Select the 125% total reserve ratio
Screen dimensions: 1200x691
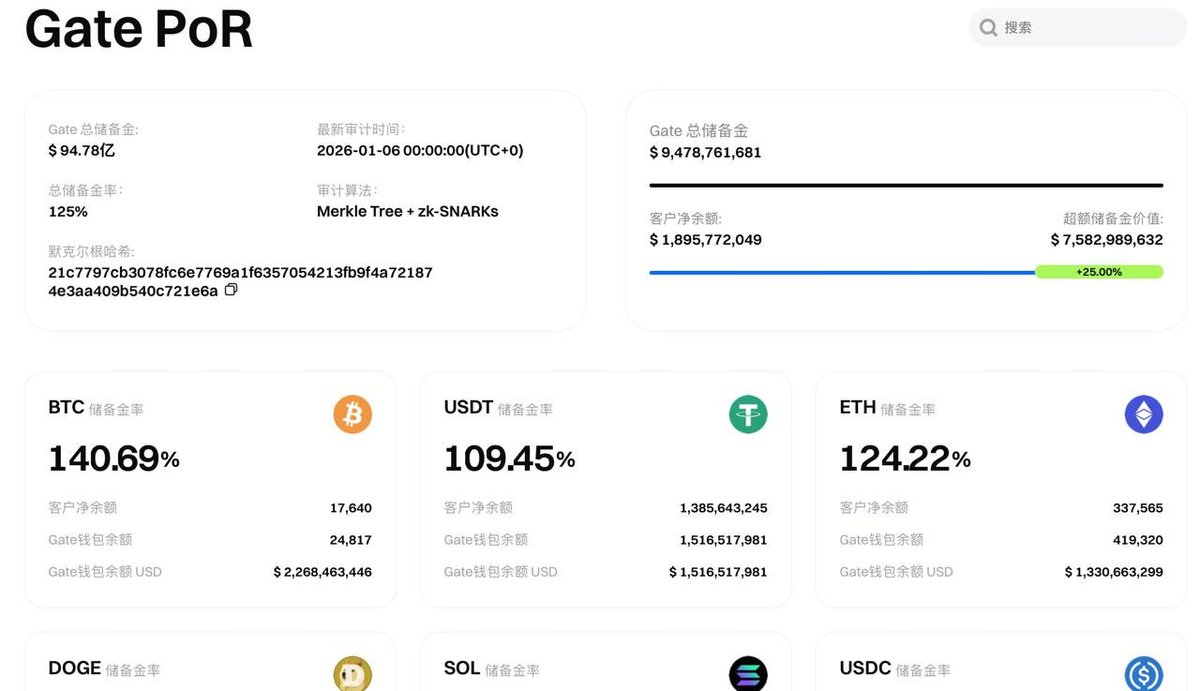68,212
